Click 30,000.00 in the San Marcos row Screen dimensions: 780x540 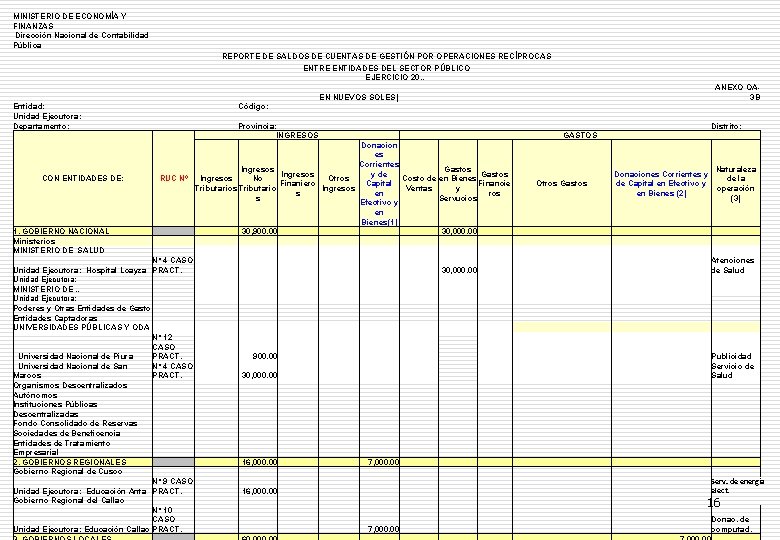pyautogui.click(x=259, y=375)
